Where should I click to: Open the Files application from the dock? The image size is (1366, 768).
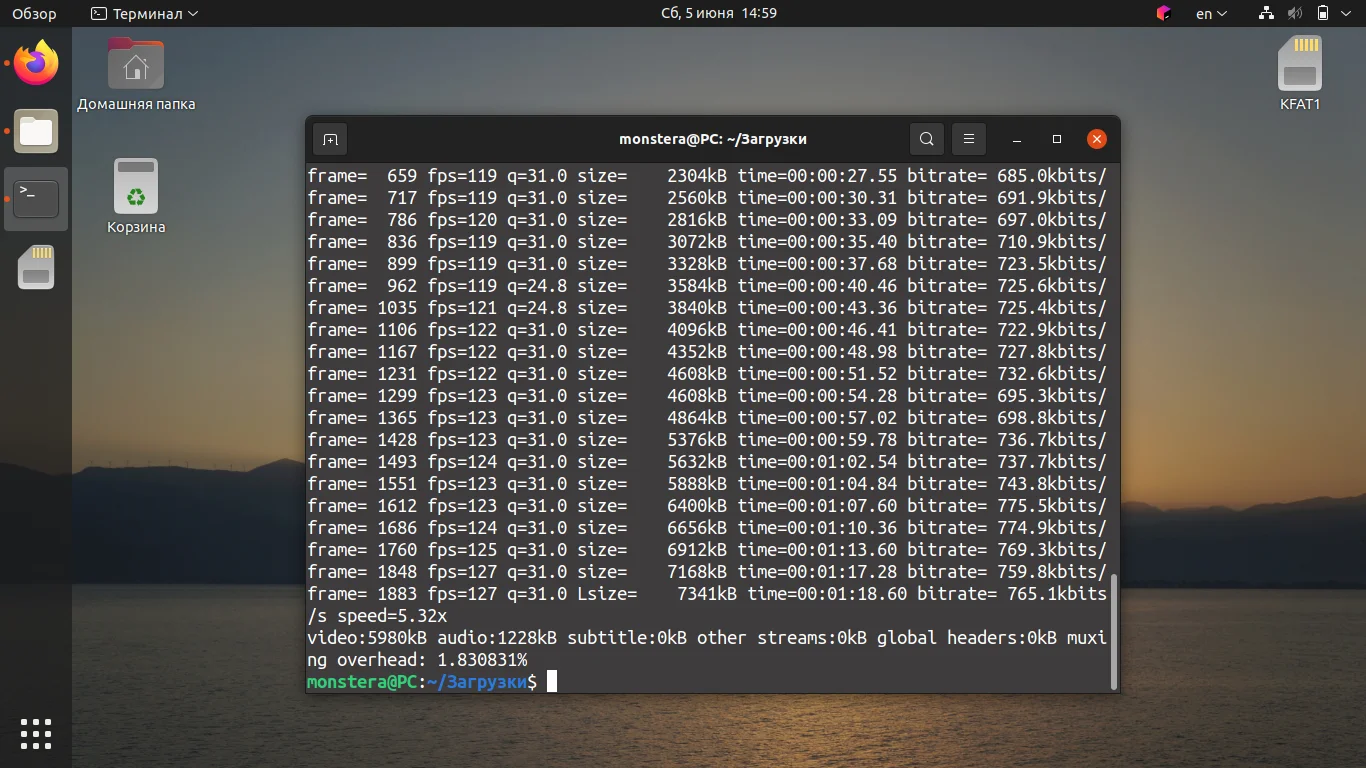coord(36,131)
